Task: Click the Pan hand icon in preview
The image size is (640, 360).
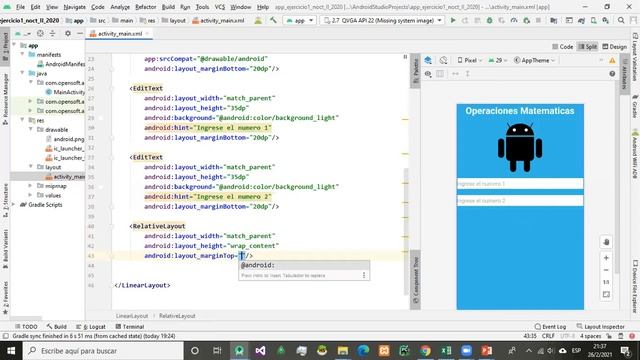Action: coord(607,242)
